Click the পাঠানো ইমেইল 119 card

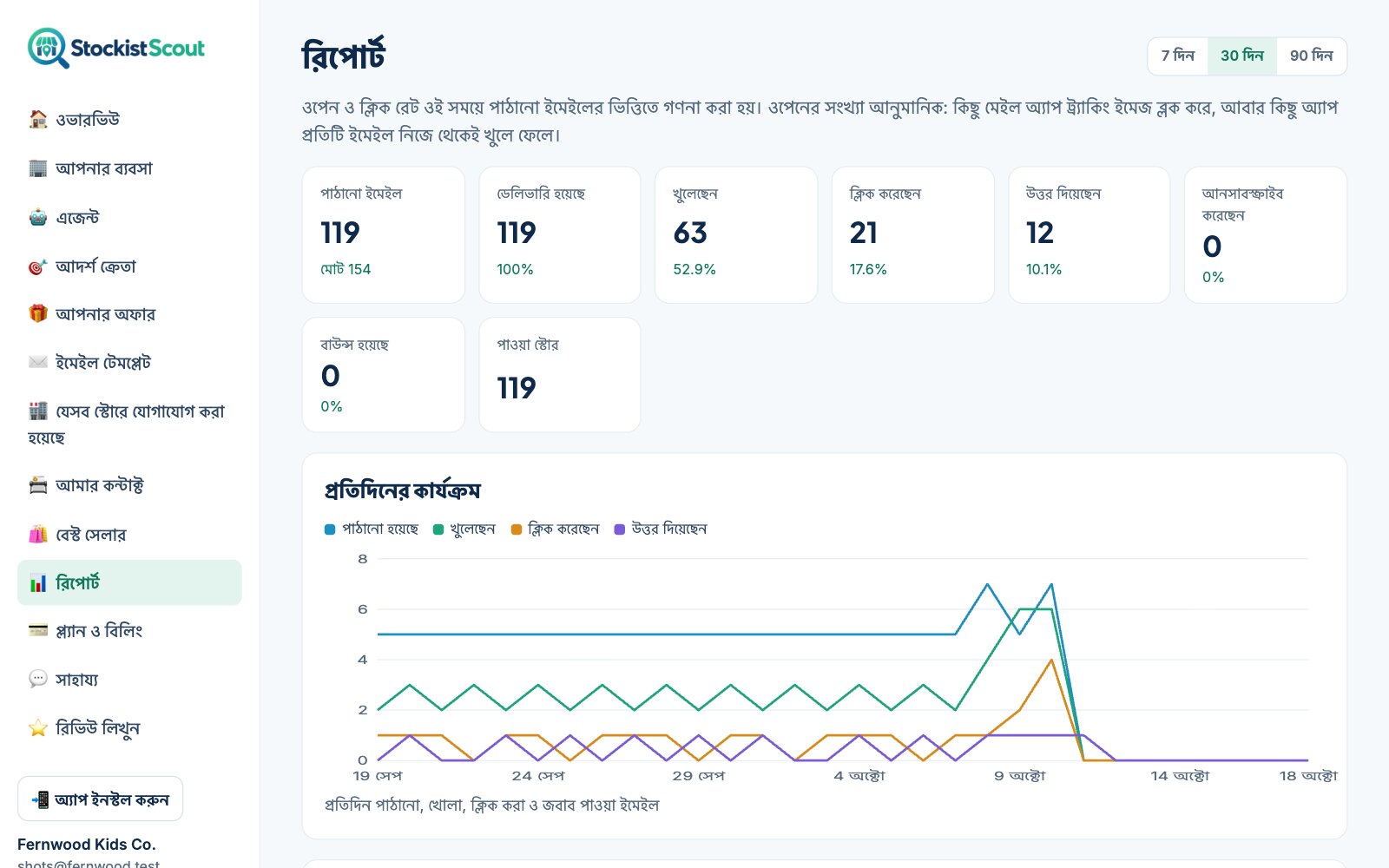tap(384, 234)
